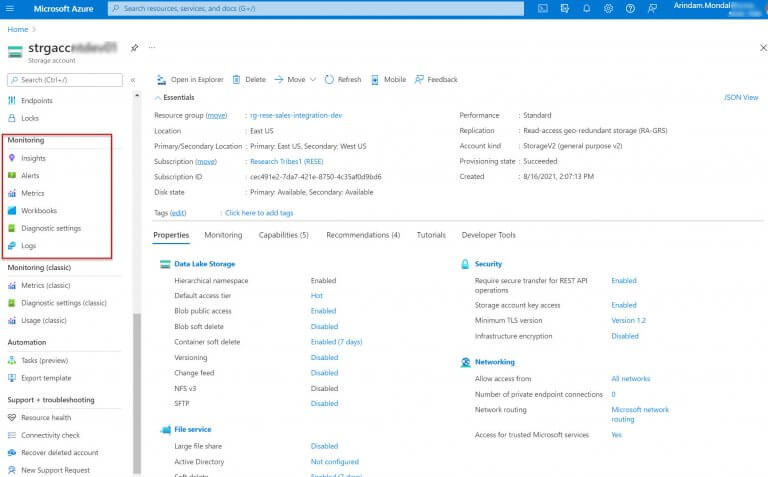Click Enabled (7 days) container soft delete
The width and height of the screenshot is (768, 477).
point(336,342)
